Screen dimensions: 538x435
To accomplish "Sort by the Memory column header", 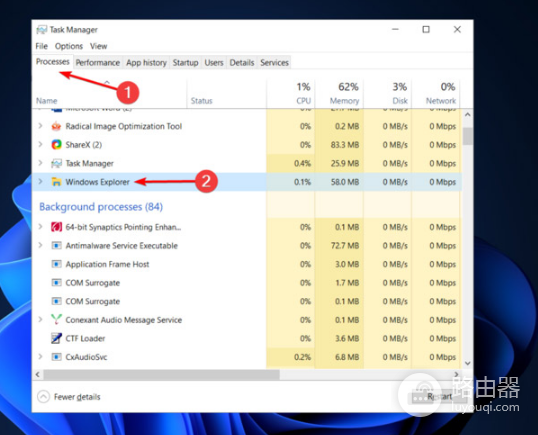I will click(339, 94).
